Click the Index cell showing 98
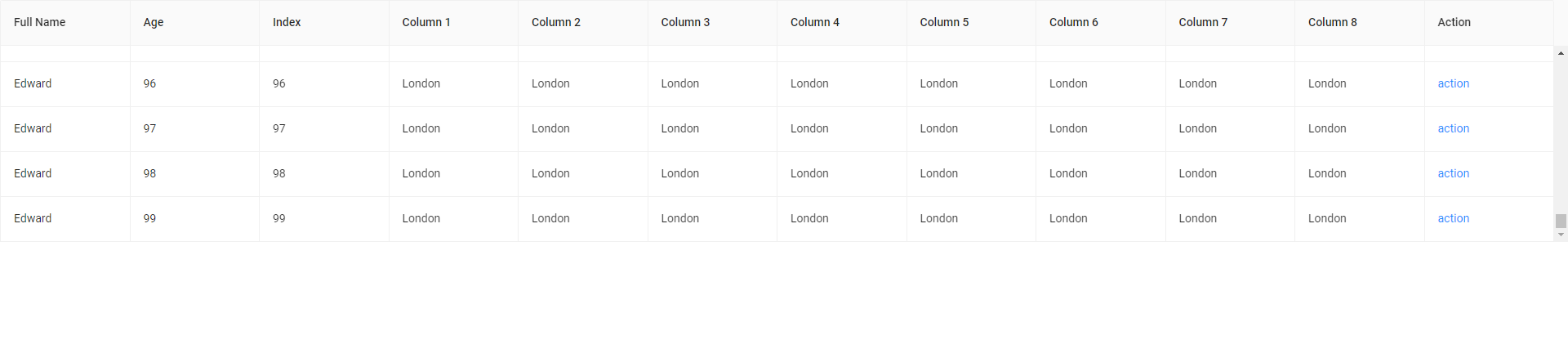 279,173
